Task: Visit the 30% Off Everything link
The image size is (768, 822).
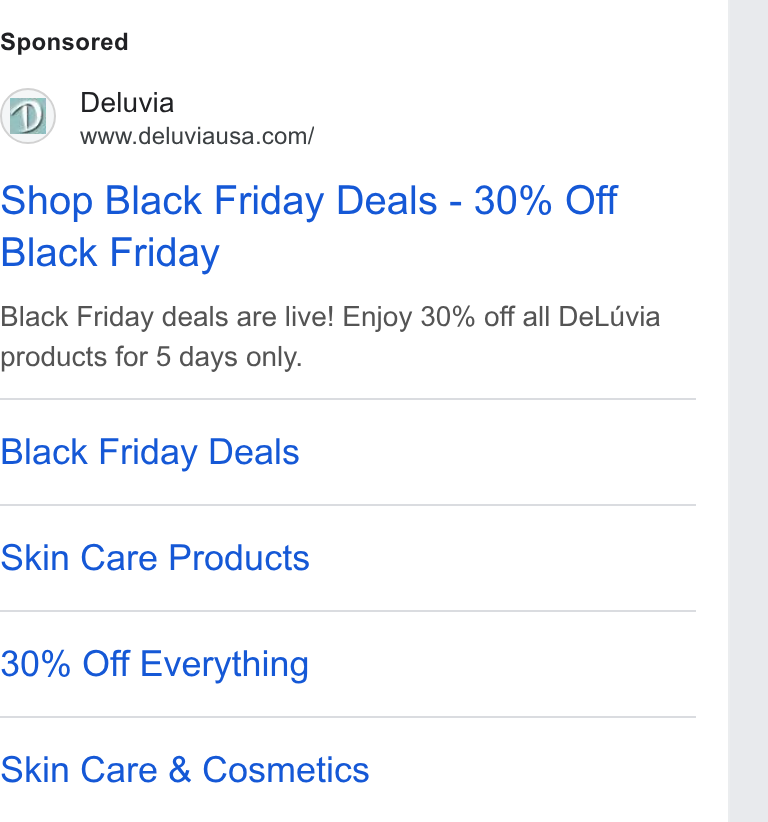Action: tap(155, 664)
